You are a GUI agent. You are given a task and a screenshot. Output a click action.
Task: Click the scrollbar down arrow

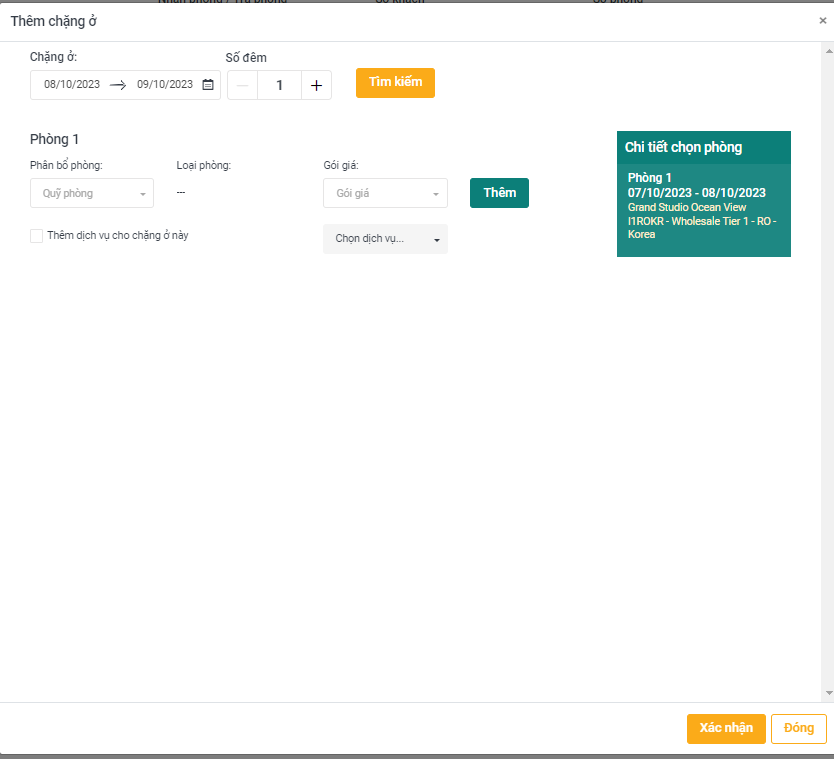[x=827, y=693]
